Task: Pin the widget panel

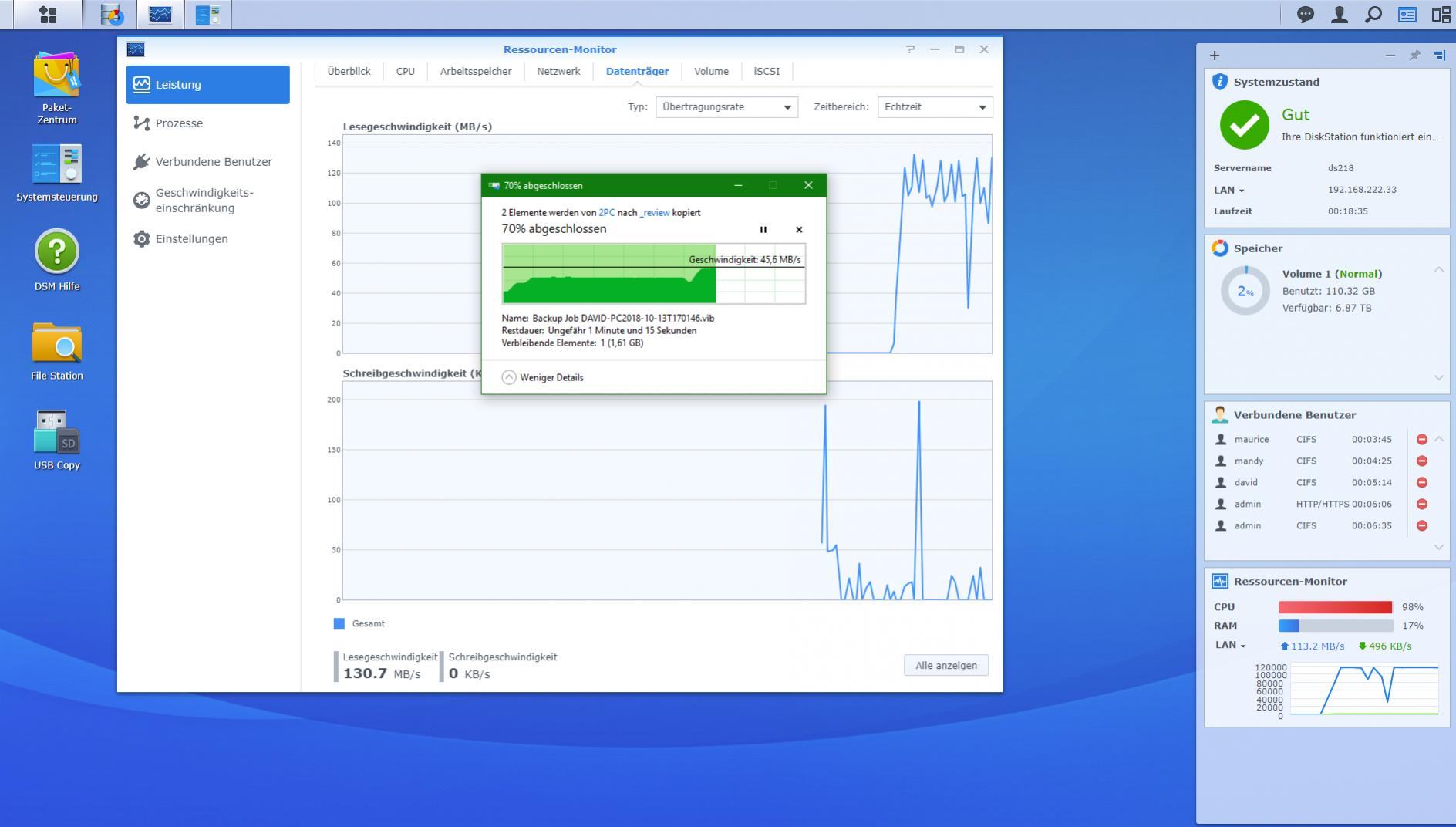Action: [1414, 56]
